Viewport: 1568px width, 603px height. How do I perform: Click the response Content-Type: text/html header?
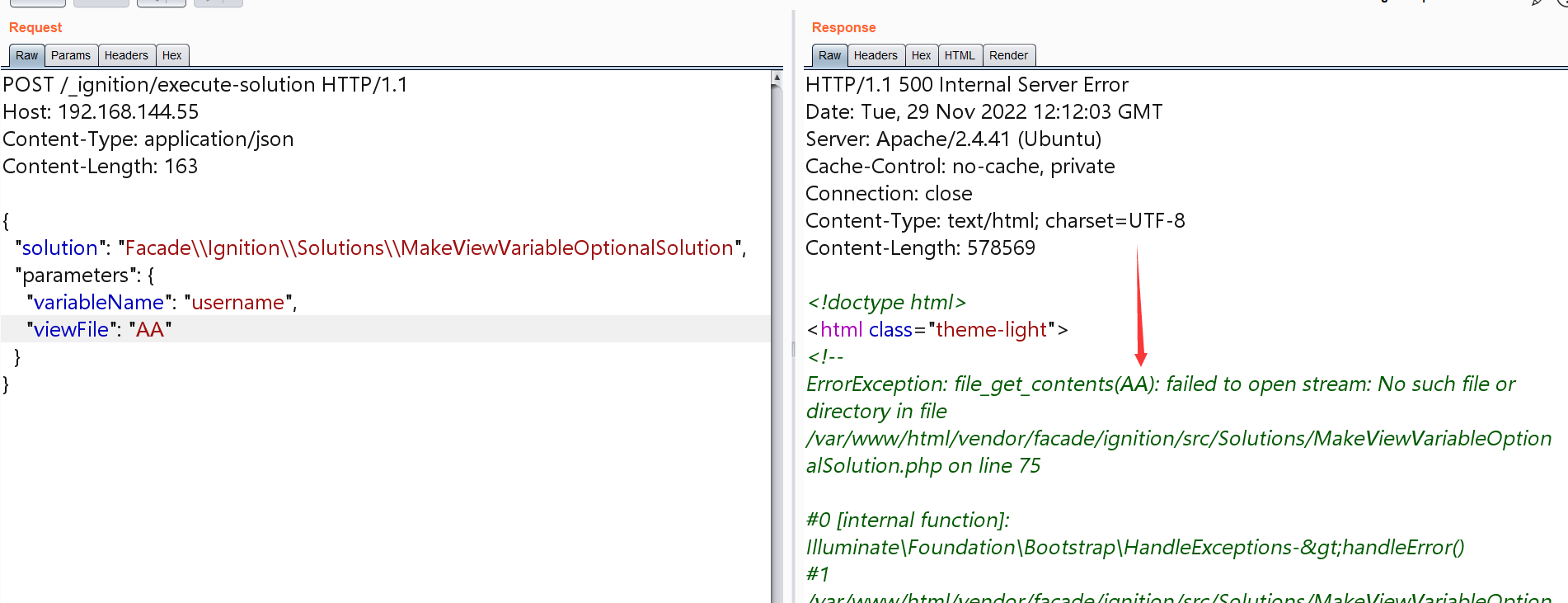[995, 221]
